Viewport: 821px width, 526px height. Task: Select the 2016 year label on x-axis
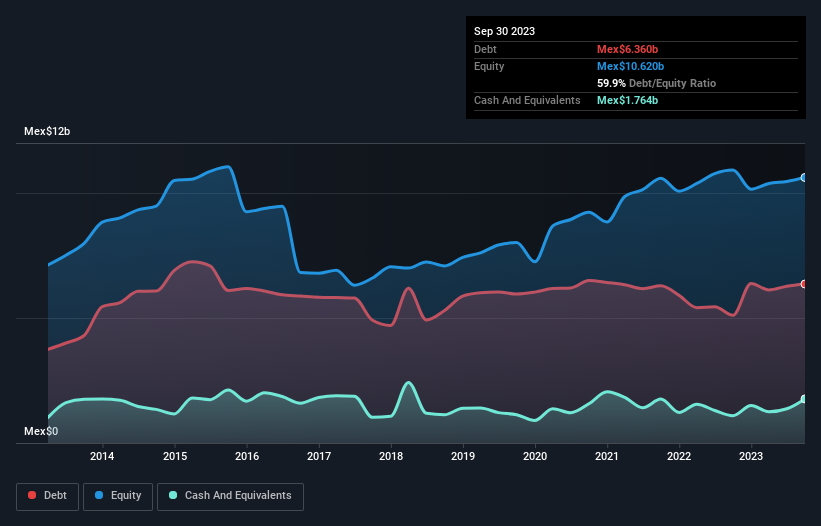pos(247,457)
